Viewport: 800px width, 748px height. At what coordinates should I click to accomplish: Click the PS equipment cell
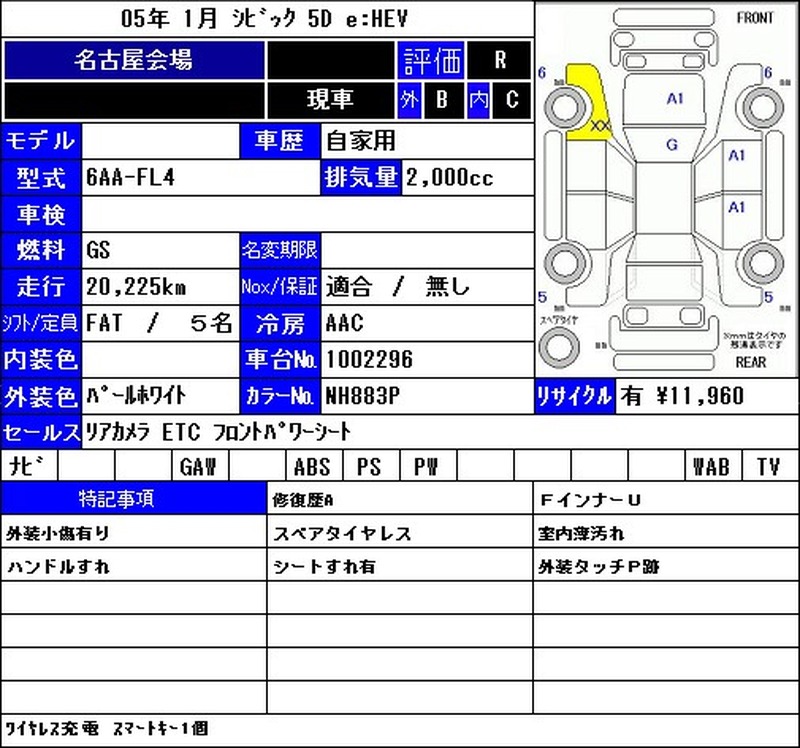click(371, 466)
